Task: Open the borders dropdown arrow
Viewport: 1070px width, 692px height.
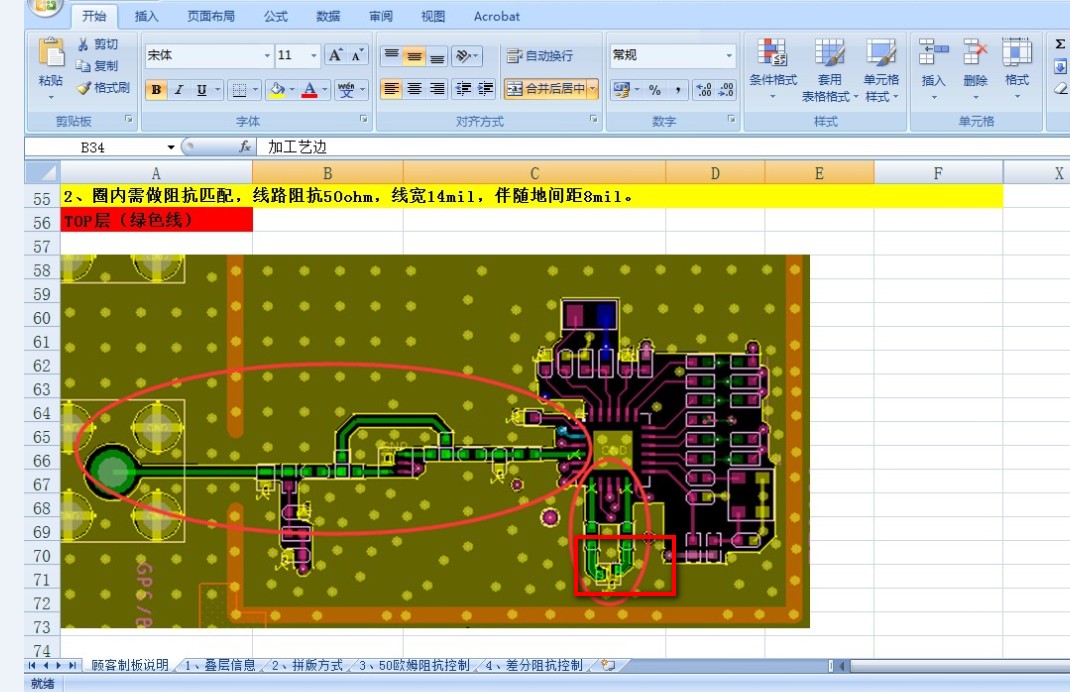Action: [255, 89]
